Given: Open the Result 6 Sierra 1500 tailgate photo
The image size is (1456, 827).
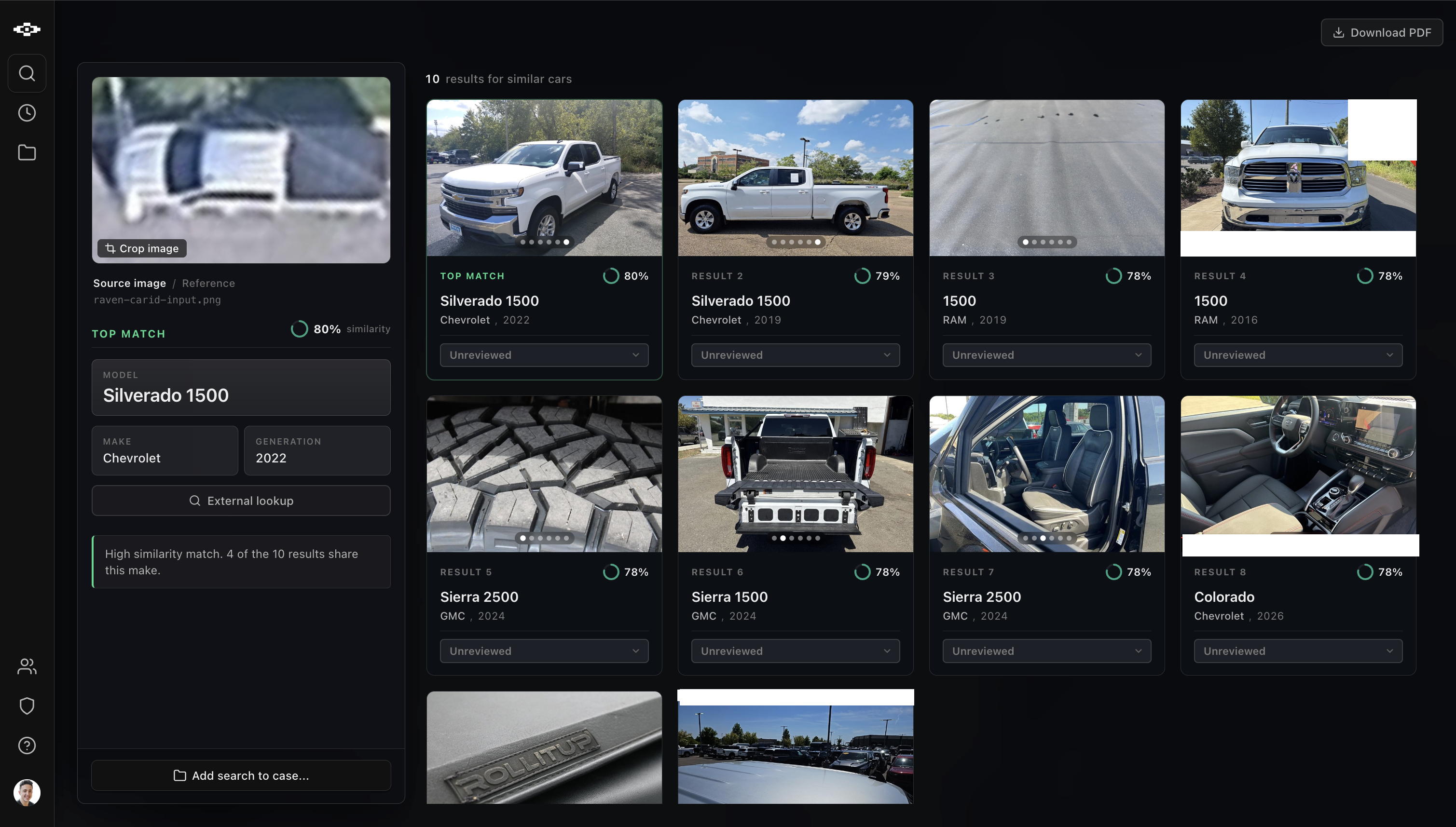Looking at the screenshot, I should 796,474.
